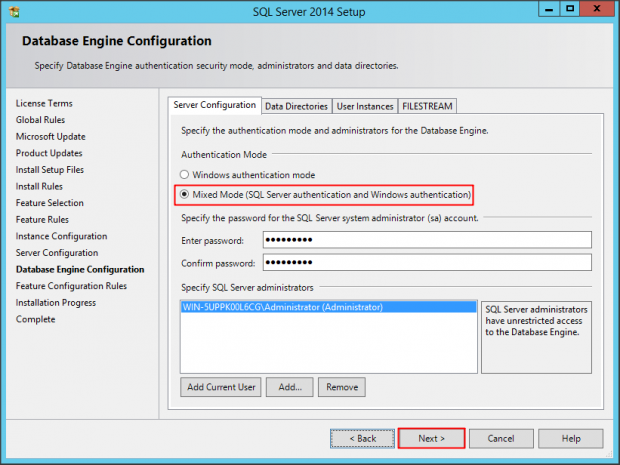Click Server Configuration in the steps list
The width and height of the screenshot is (620, 465).
coord(57,253)
